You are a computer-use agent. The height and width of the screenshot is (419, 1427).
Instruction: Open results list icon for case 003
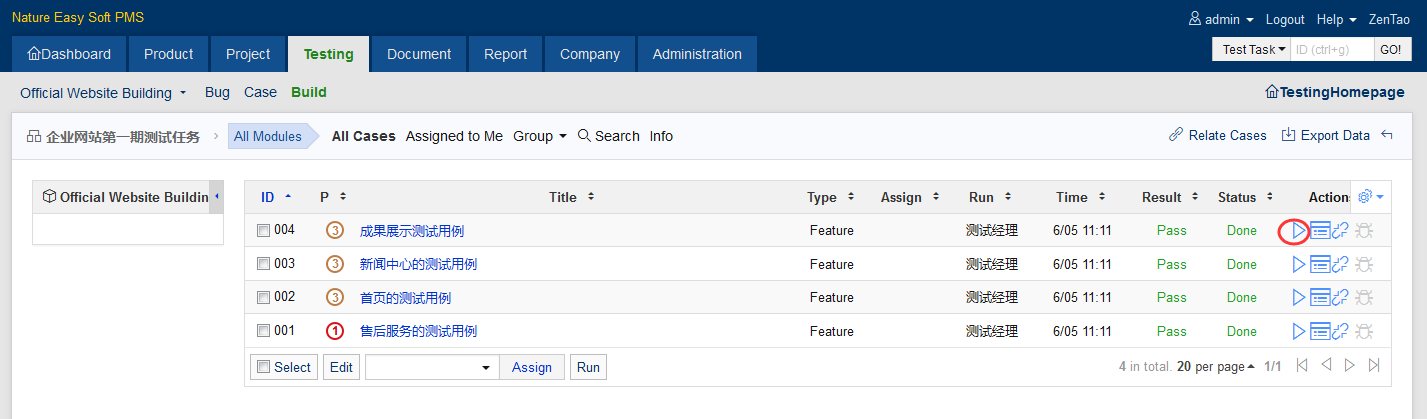tap(1320, 265)
